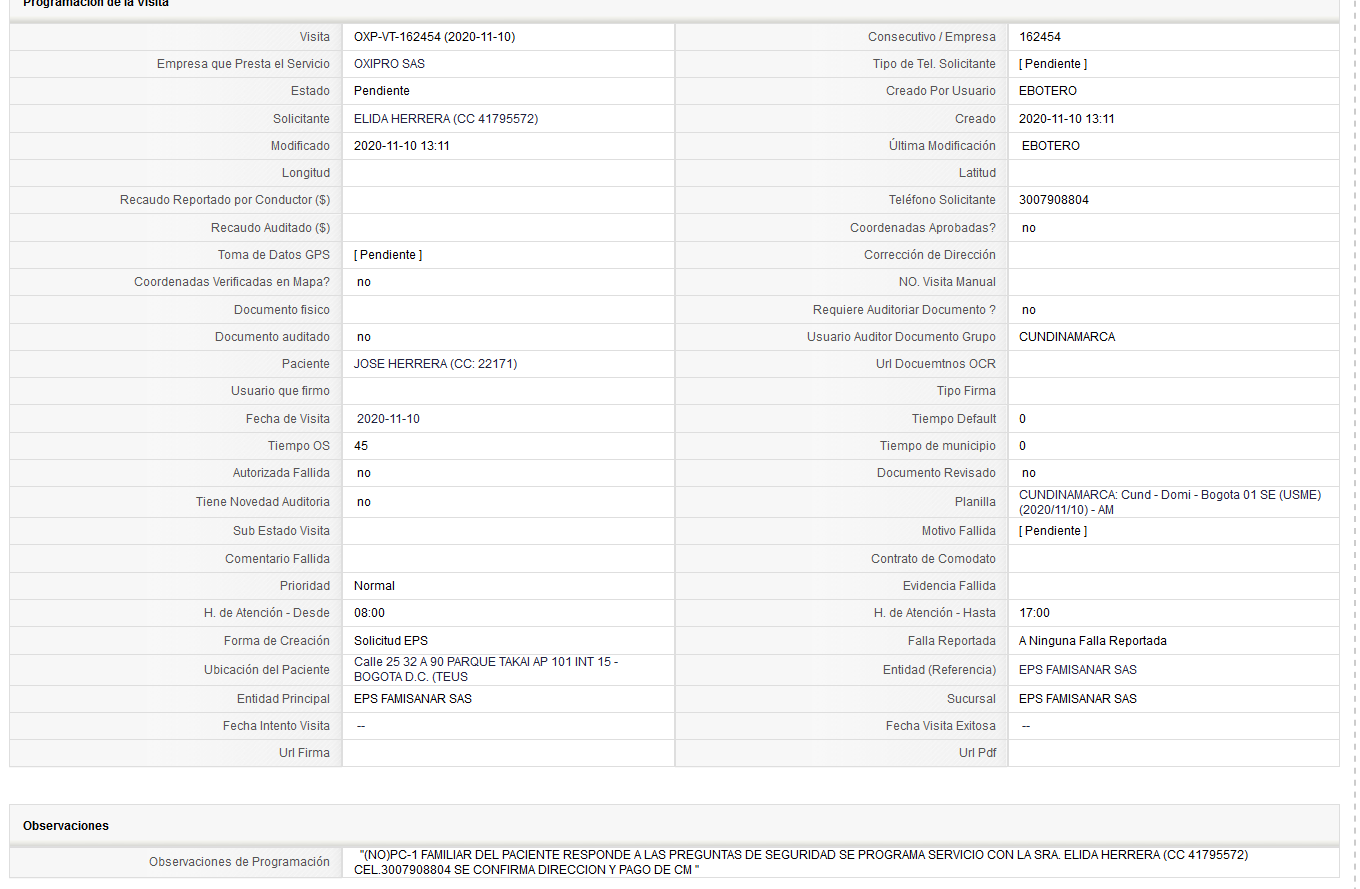1360x889 pixels.
Task: Click the auditor group value CUNDINAMARCA
Action: click(1067, 337)
